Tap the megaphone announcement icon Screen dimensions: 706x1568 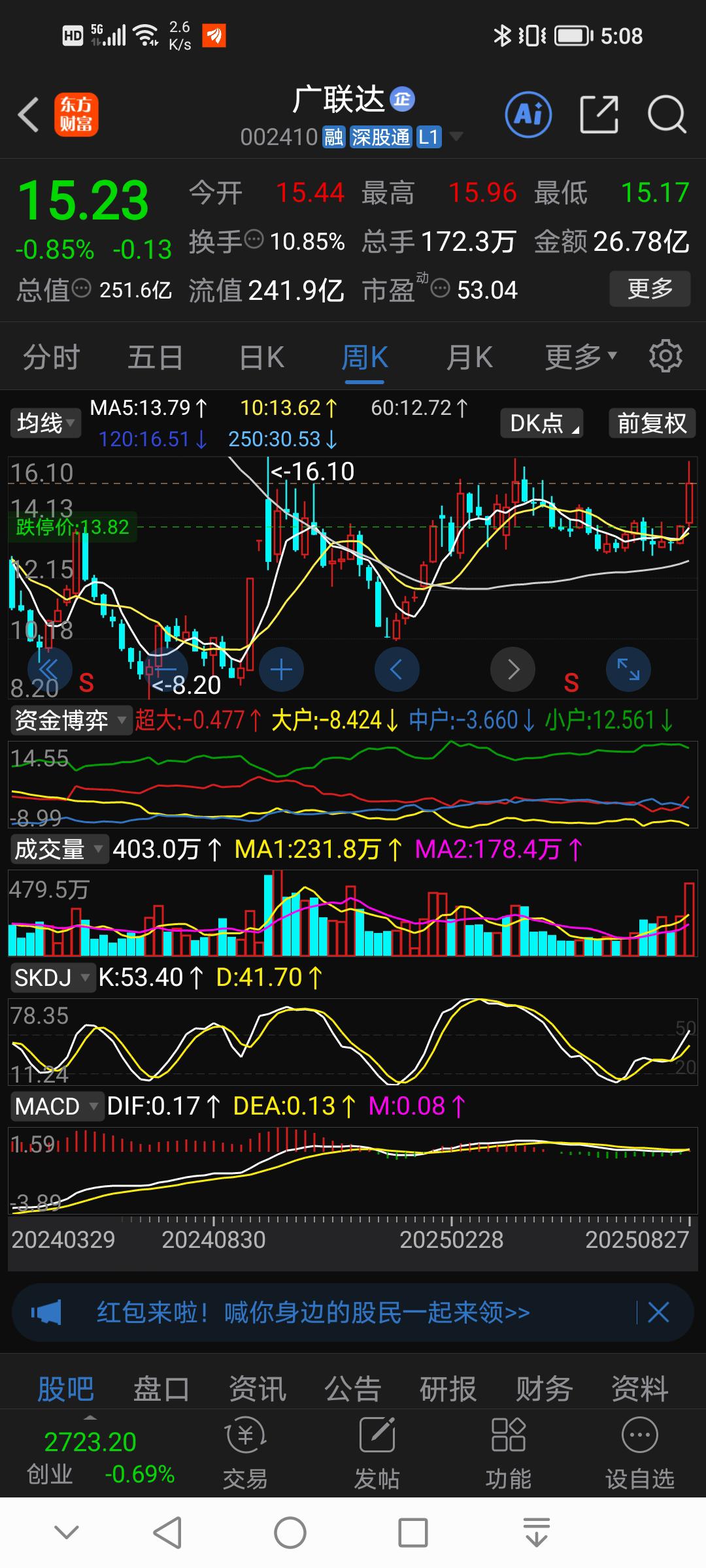tap(46, 1312)
